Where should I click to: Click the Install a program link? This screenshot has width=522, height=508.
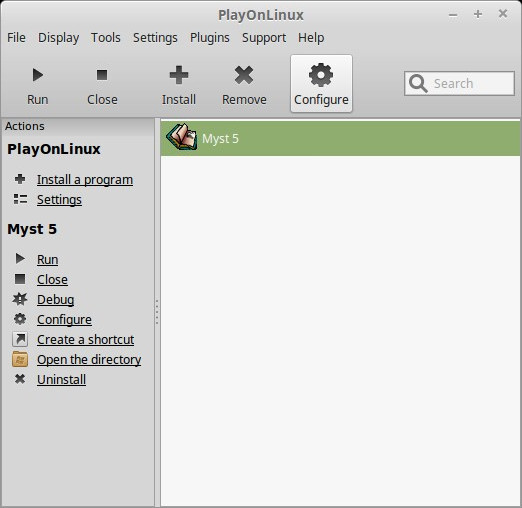point(85,180)
